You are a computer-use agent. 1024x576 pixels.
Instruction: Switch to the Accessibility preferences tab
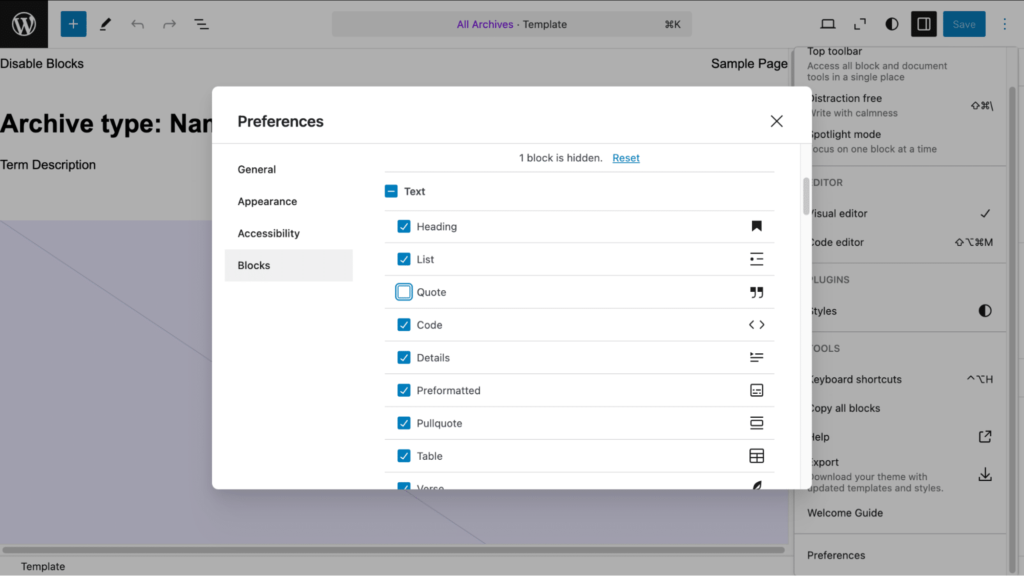268,234
